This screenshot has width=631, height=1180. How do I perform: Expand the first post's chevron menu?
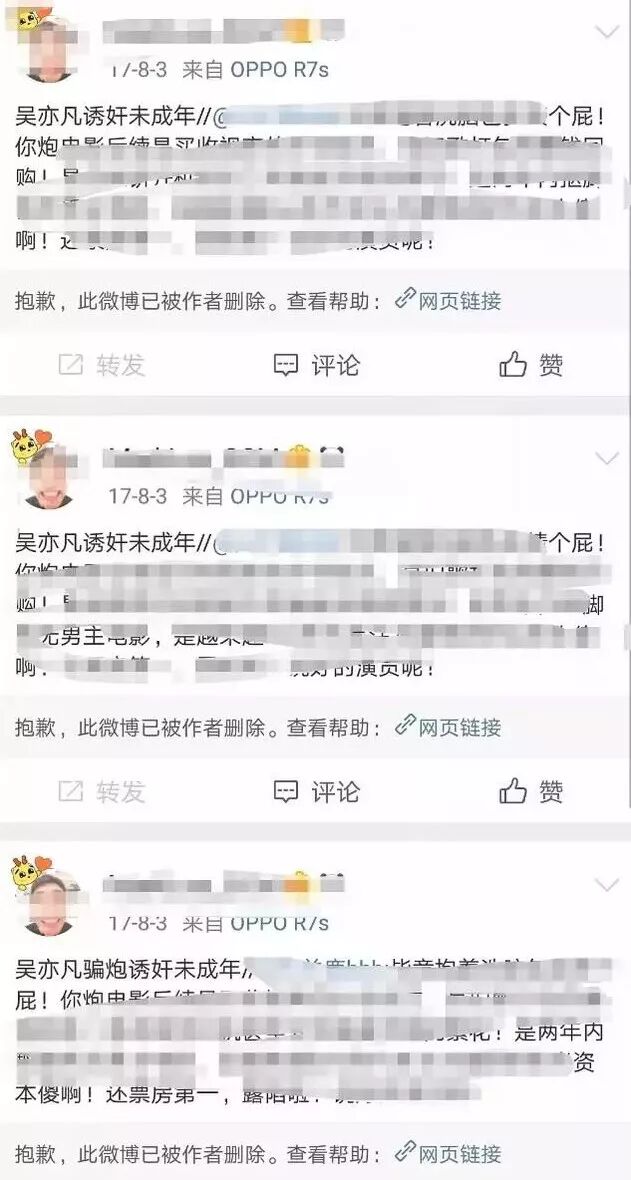(x=606, y=32)
